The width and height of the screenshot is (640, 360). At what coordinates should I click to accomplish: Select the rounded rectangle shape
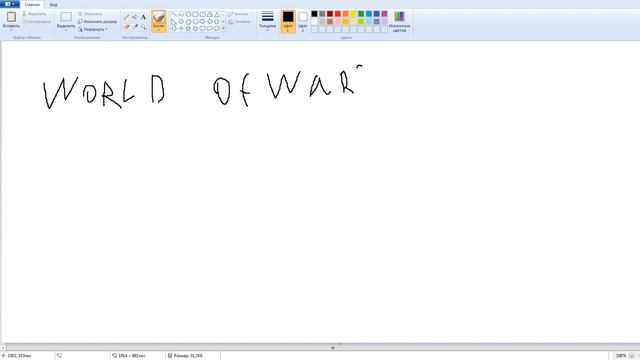(x=202, y=14)
